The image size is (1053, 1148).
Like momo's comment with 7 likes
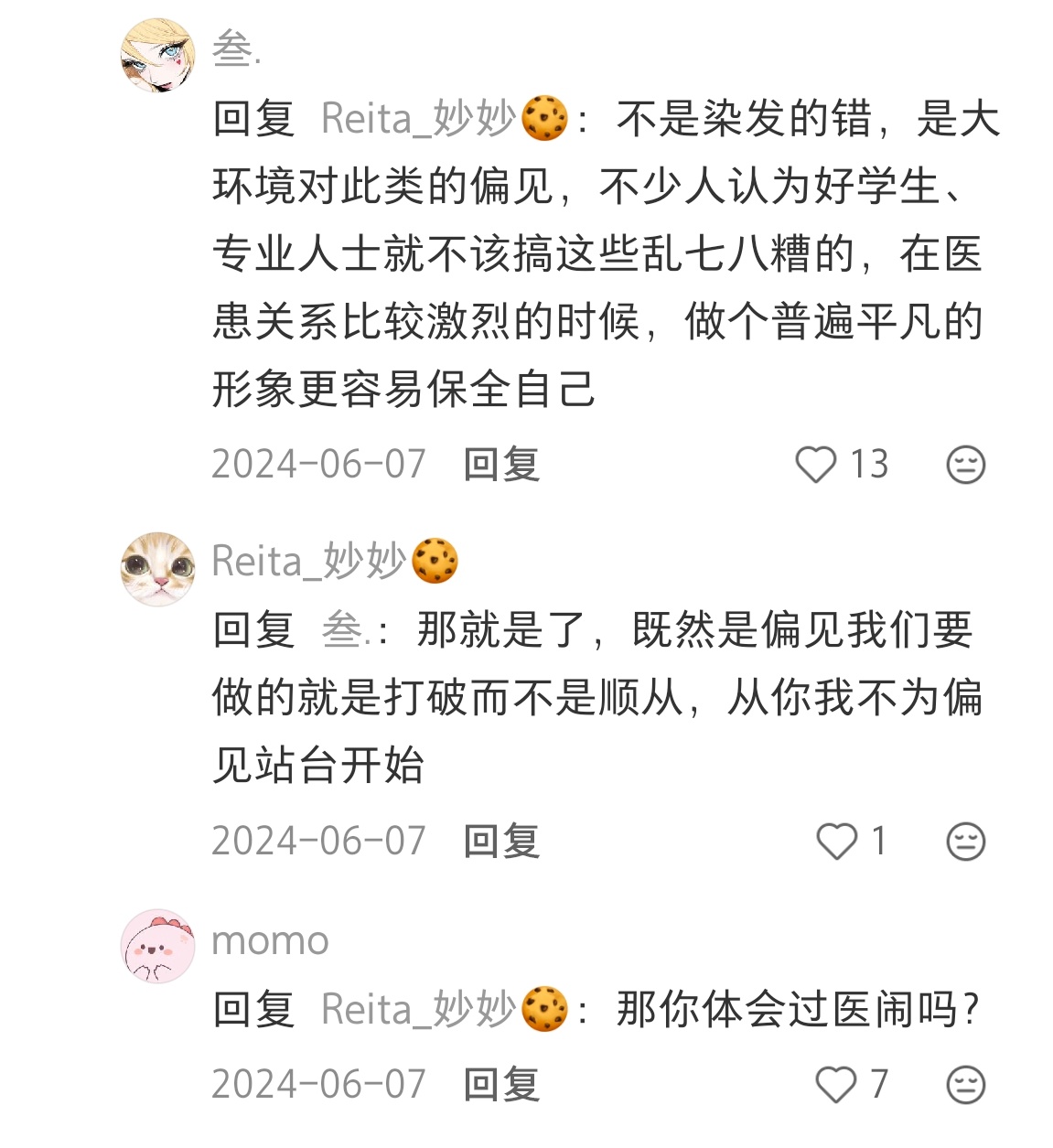coord(836,1085)
